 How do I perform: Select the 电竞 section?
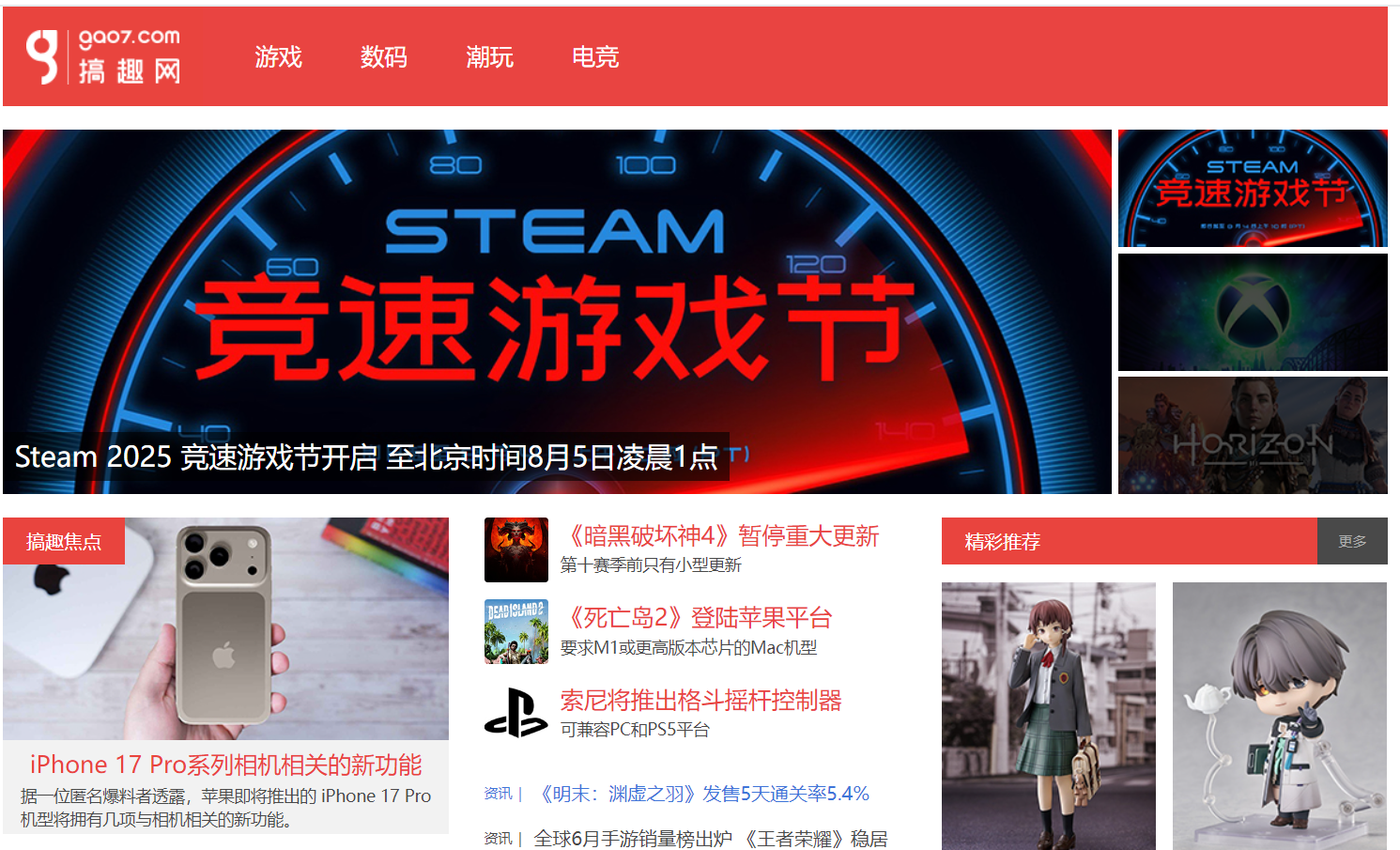[596, 57]
